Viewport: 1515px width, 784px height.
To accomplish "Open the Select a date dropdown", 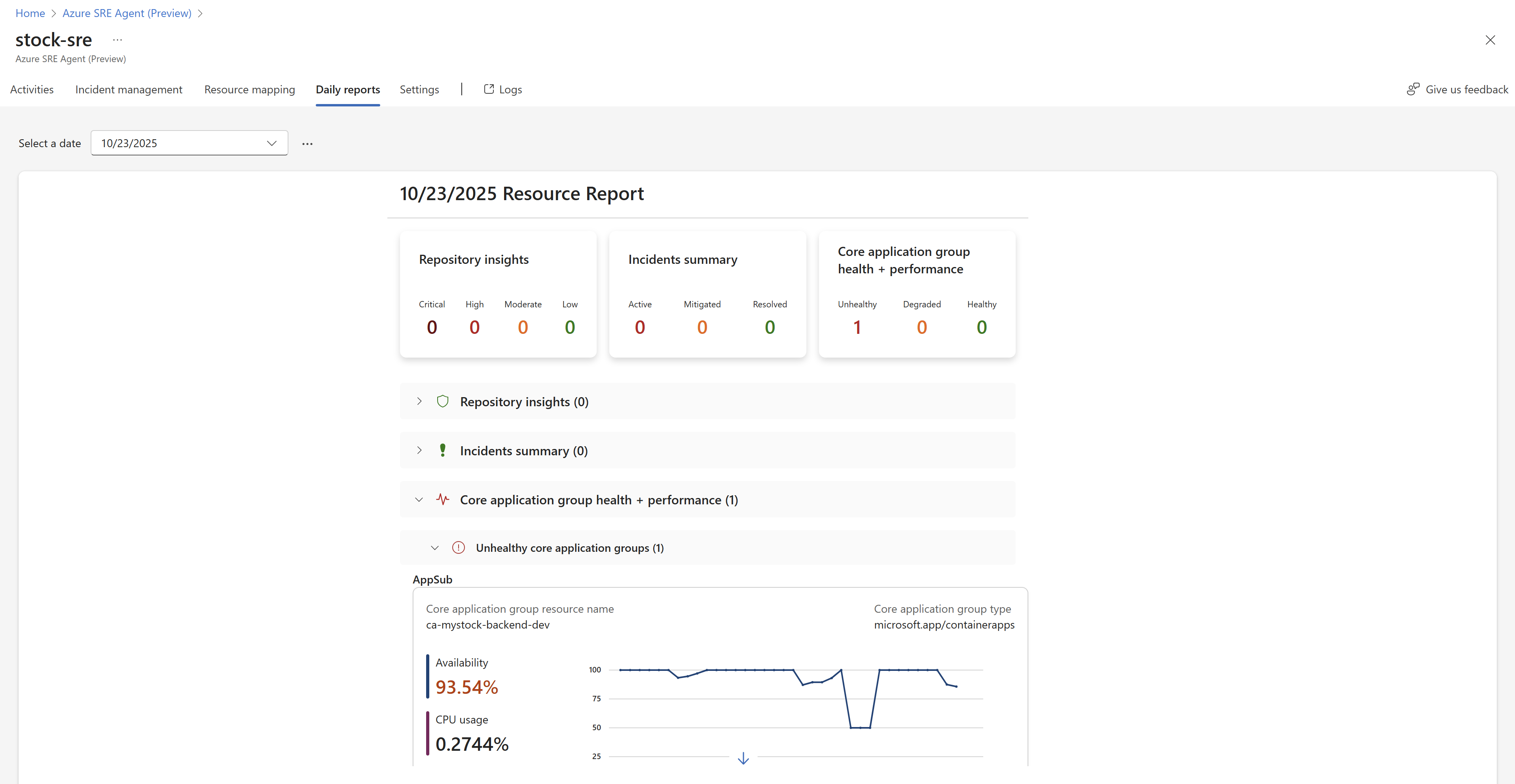I will (x=189, y=143).
